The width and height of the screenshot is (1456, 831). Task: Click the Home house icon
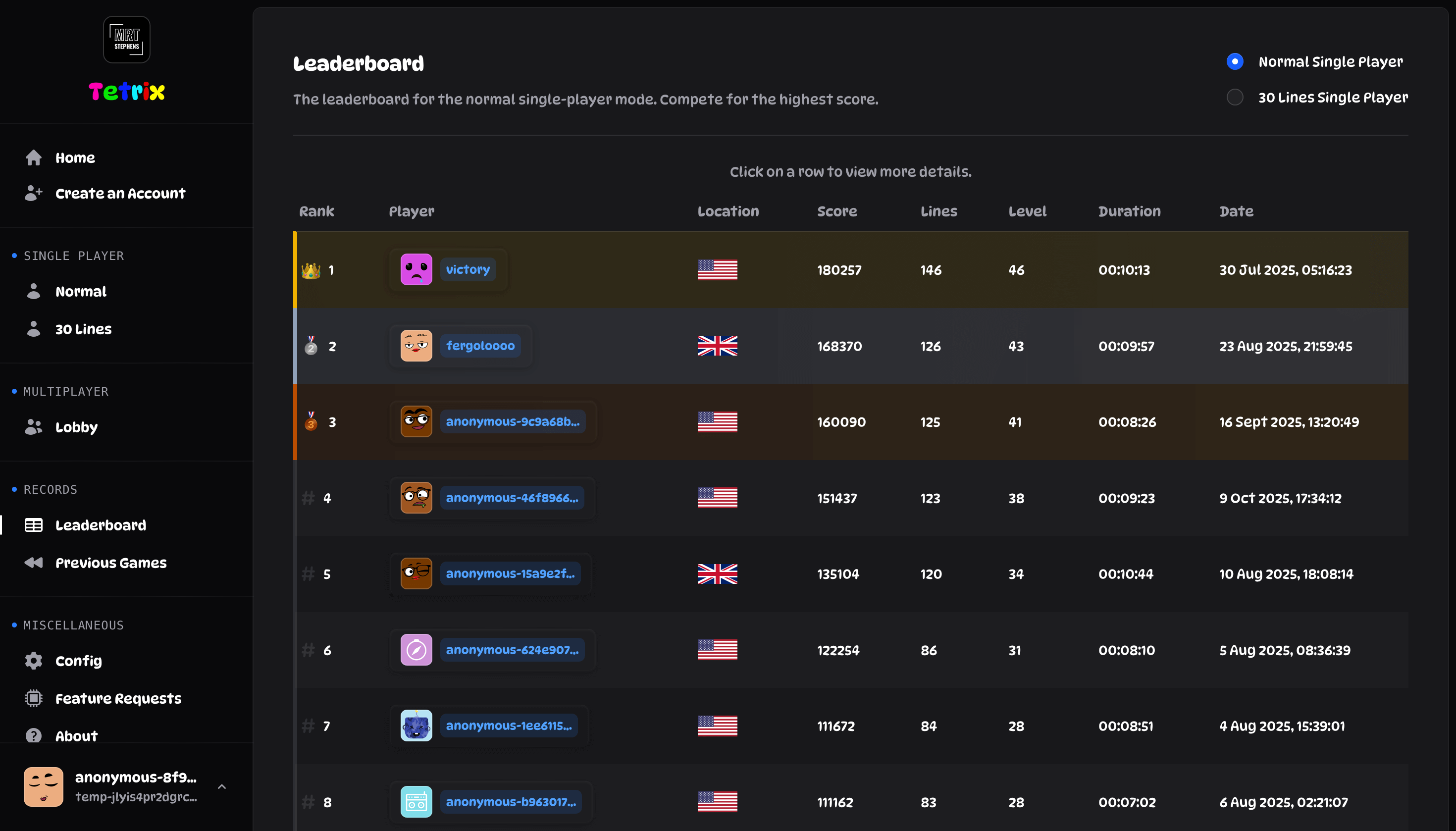(34, 157)
